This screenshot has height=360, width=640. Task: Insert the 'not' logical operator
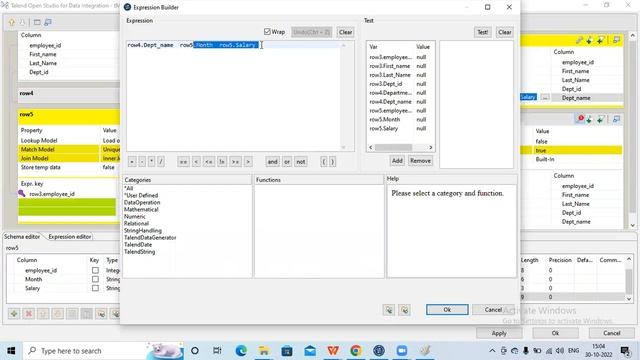301,162
